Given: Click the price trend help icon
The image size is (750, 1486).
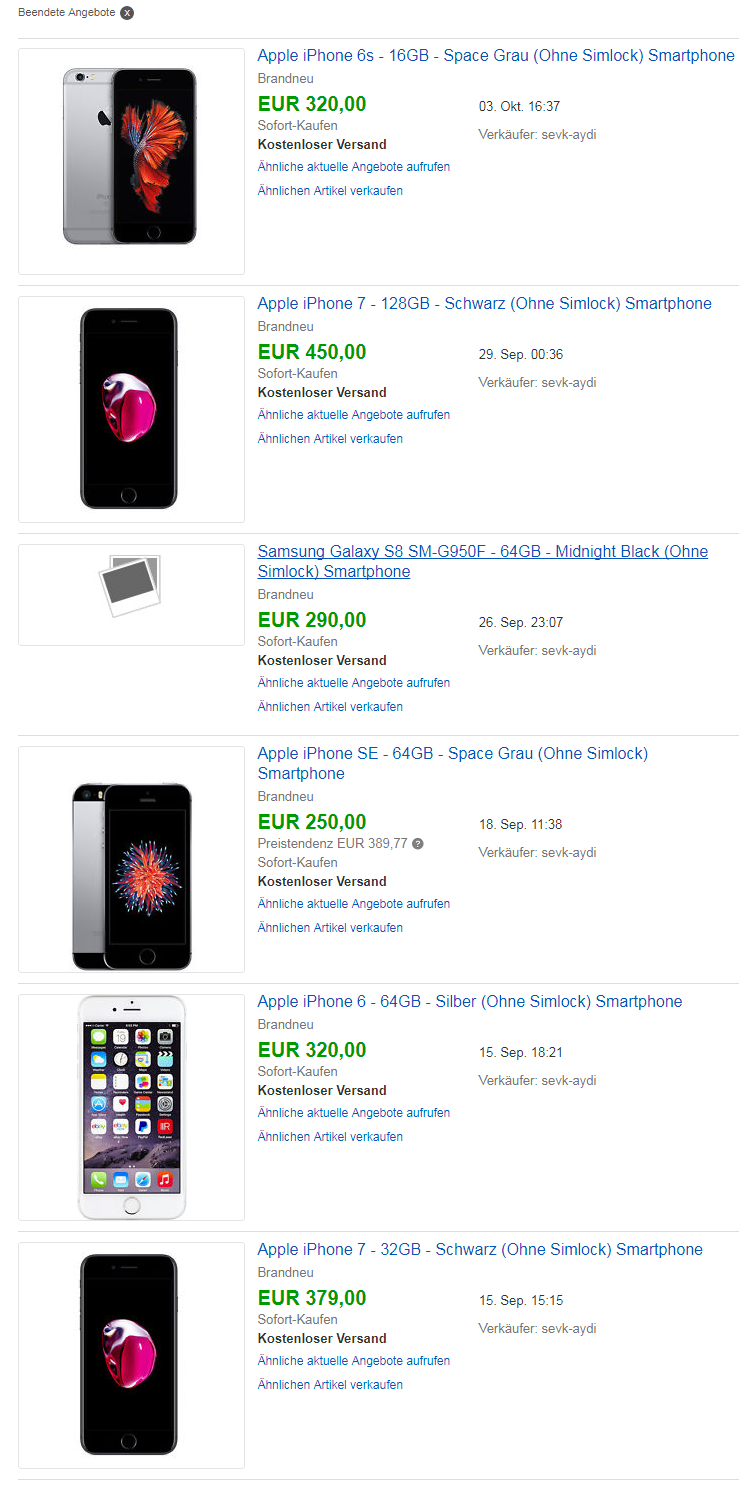Looking at the screenshot, I should (418, 843).
